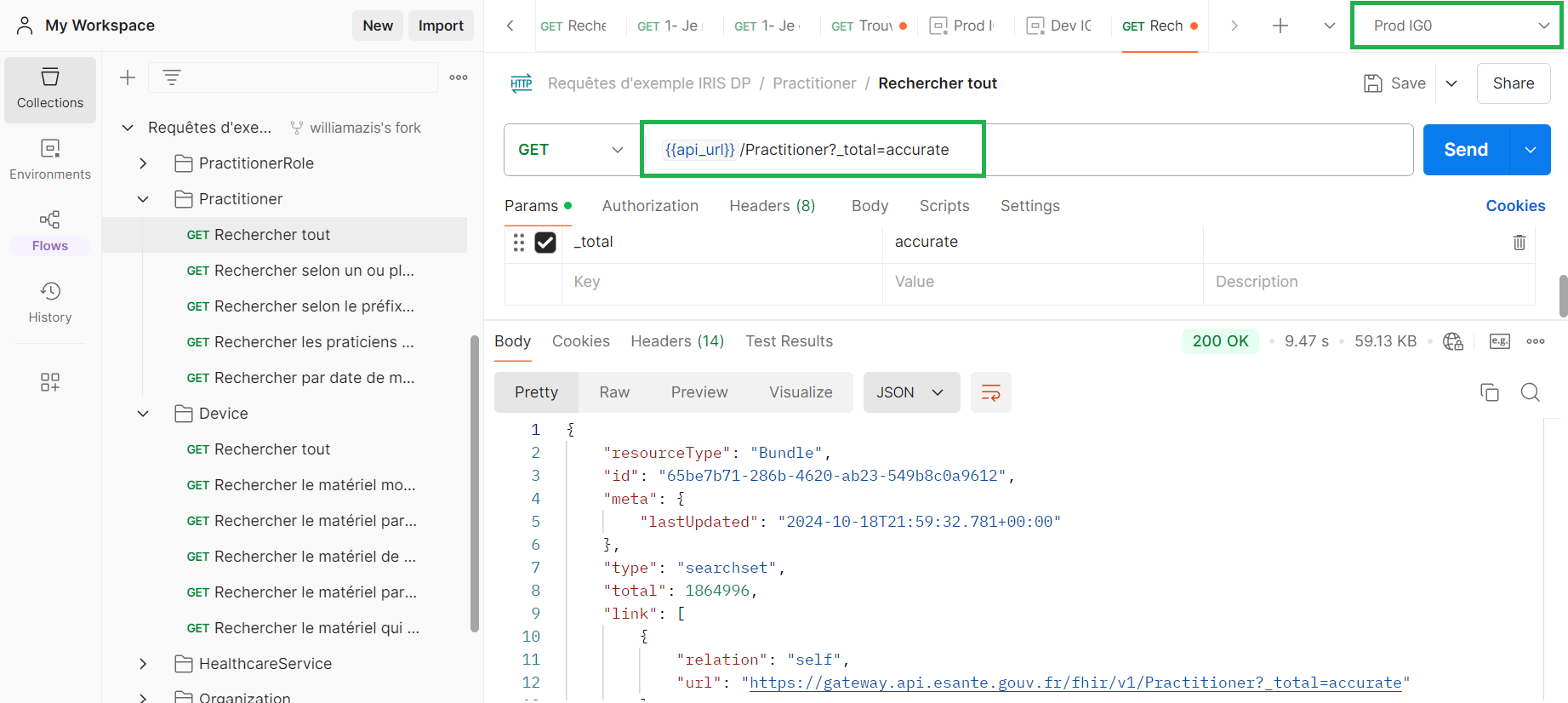This screenshot has height=703, width=1568.
Task: Open Flows in the sidebar
Action: (50, 231)
